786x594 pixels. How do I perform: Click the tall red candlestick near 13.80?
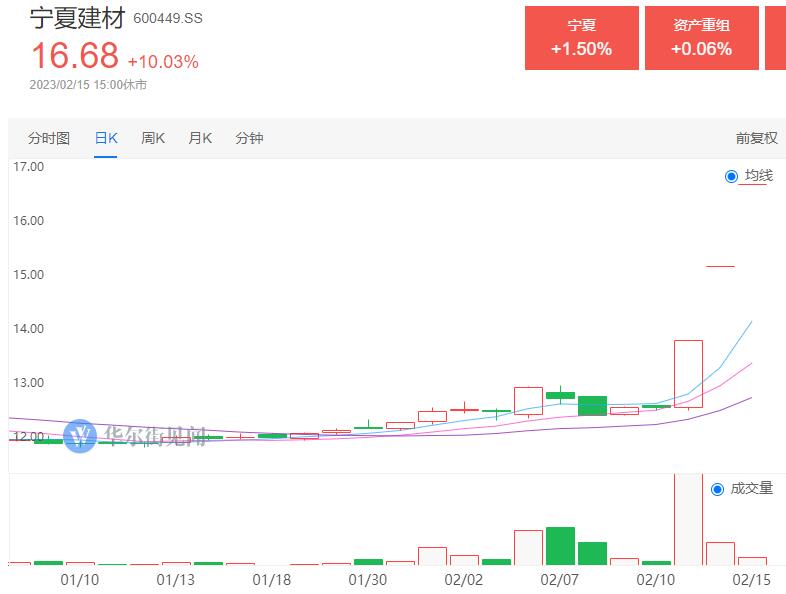point(688,374)
